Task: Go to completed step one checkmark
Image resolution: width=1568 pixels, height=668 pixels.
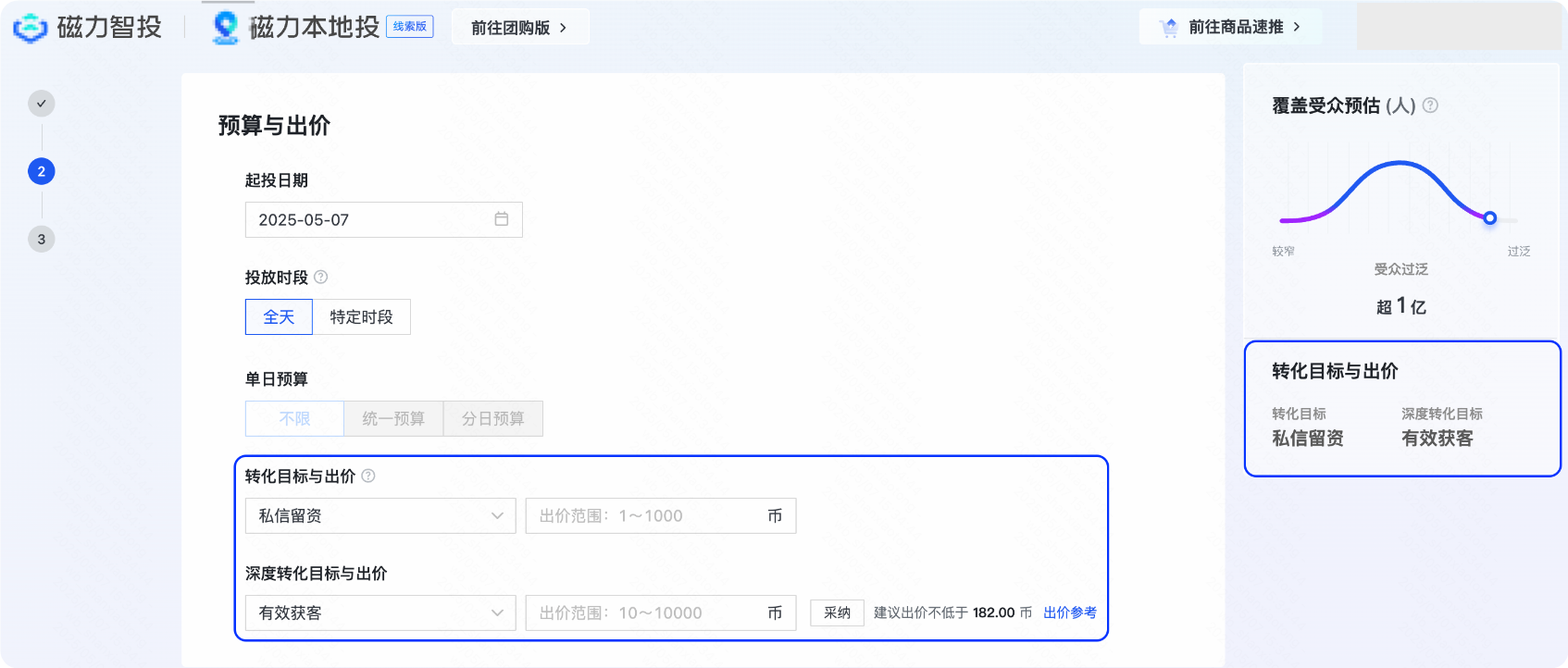Action: 42,104
